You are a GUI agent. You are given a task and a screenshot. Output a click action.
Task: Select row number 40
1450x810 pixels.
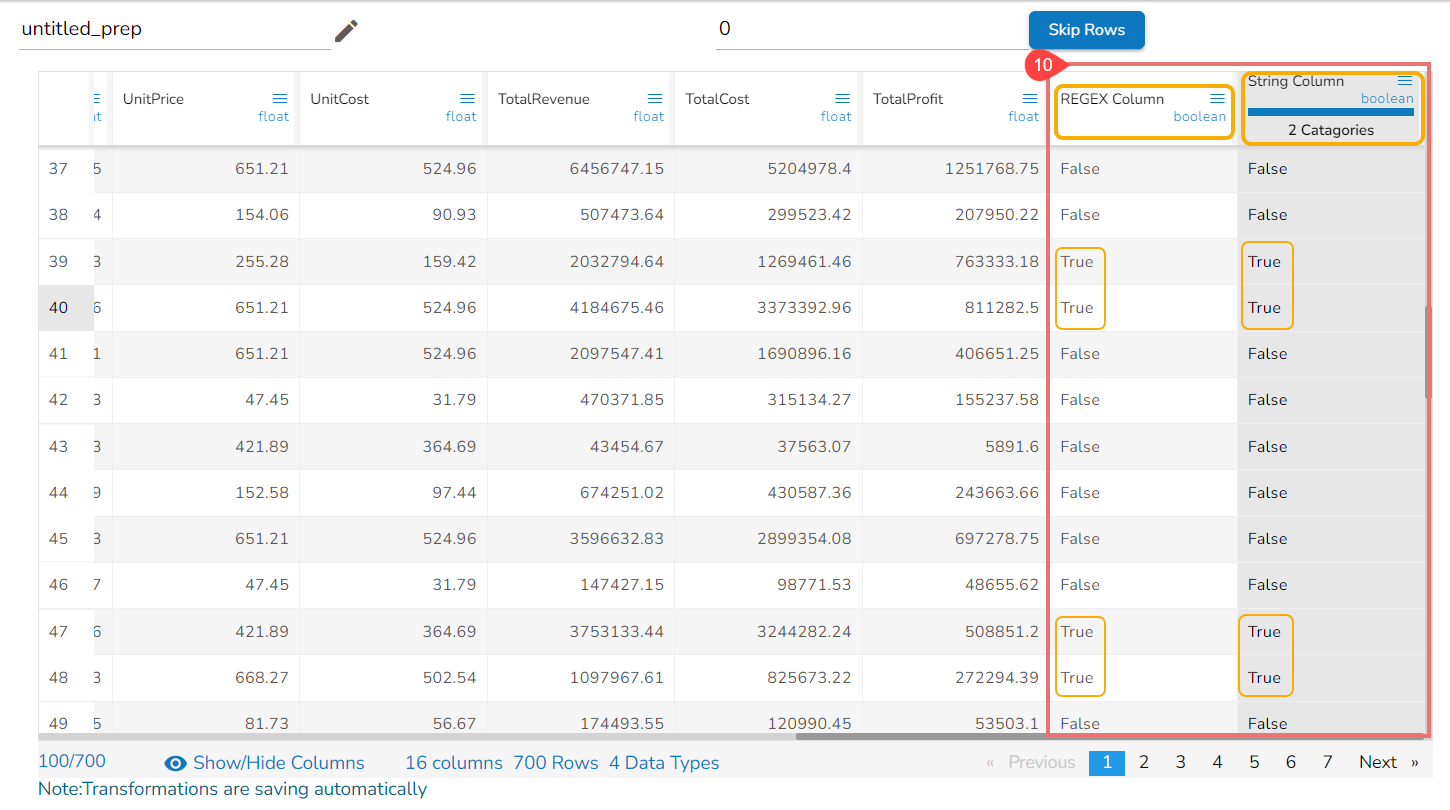pyautogui.click(x=59, y=308)
